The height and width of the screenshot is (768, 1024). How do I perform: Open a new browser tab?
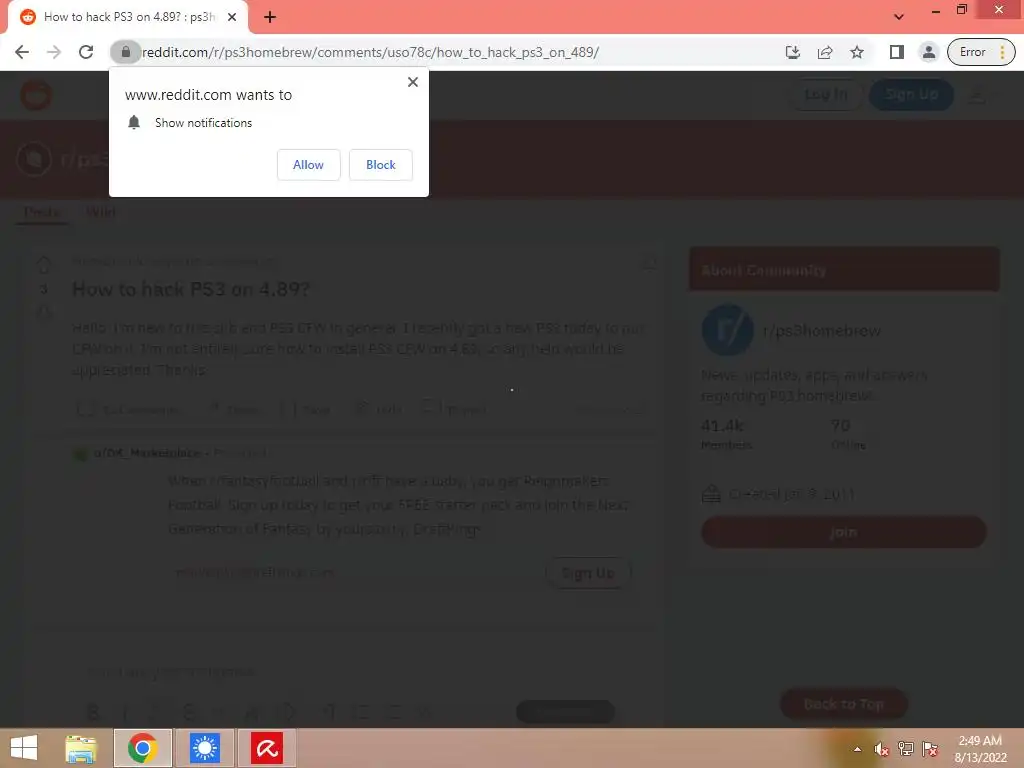270,18
